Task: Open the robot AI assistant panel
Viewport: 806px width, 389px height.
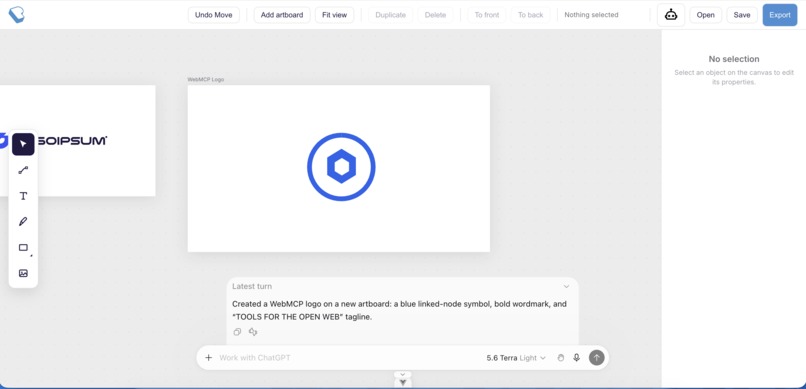Action: click(671, 15)
